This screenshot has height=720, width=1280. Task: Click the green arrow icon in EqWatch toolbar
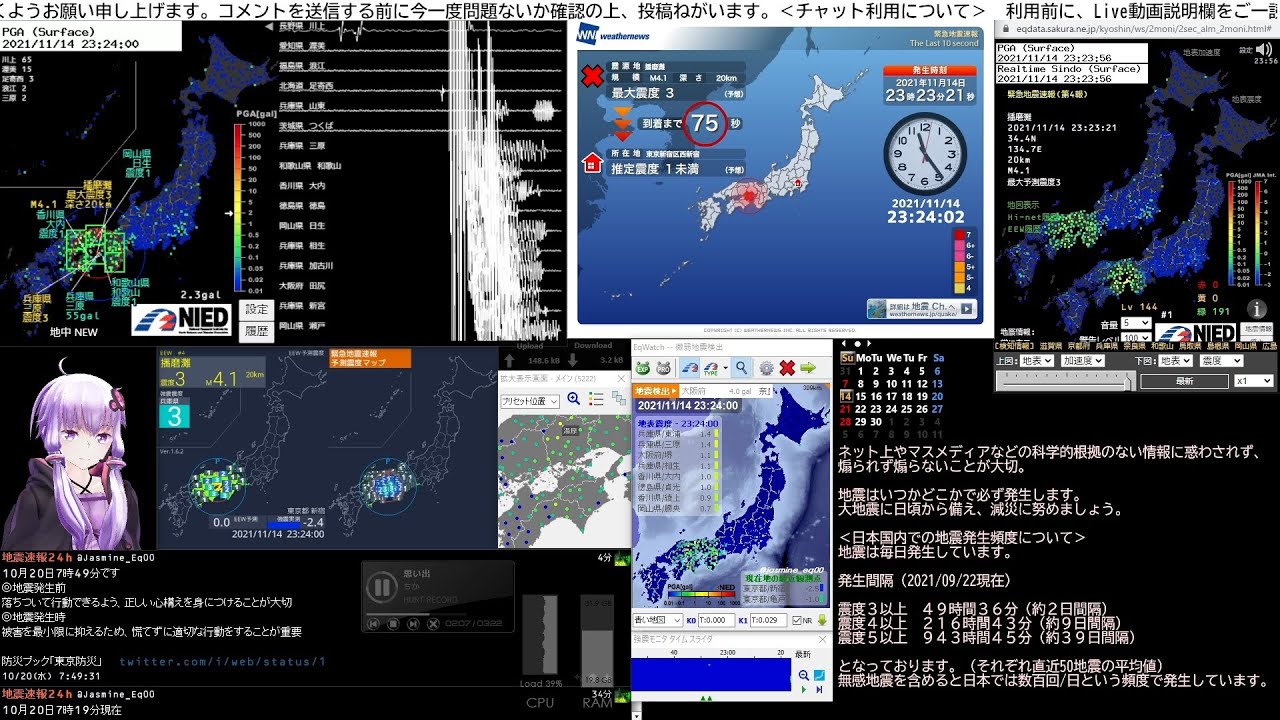tap(808, 368)
